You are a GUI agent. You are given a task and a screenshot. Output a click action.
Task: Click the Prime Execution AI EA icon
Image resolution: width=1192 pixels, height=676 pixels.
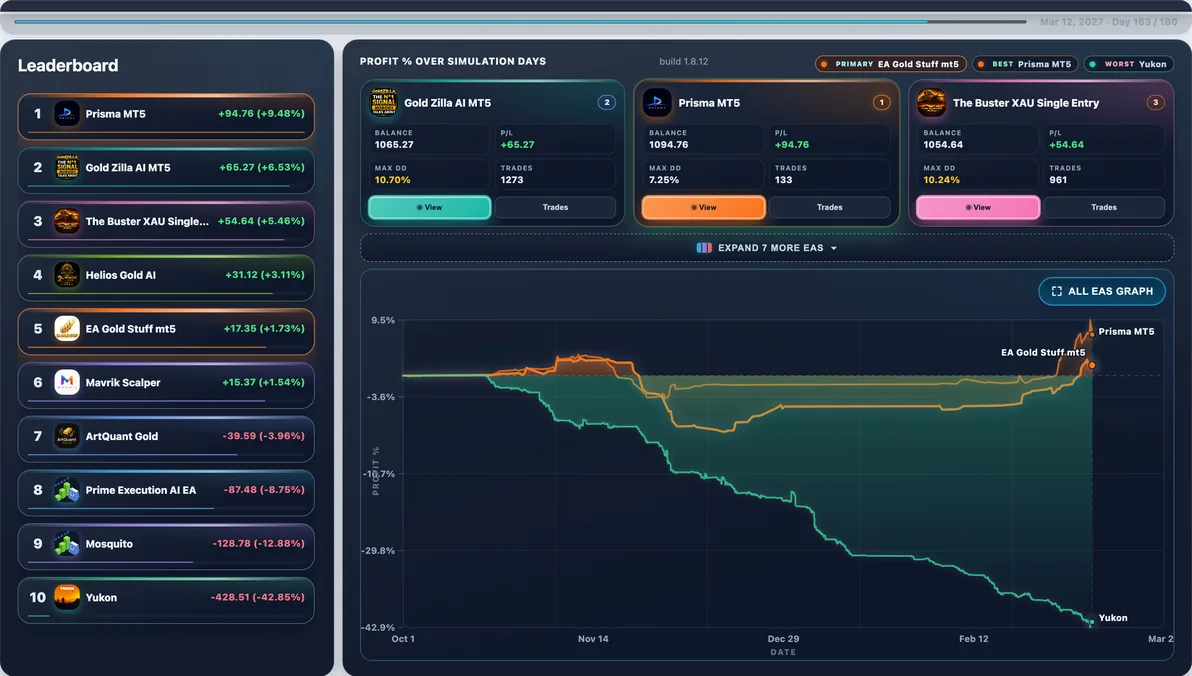[x=67, y=490]
